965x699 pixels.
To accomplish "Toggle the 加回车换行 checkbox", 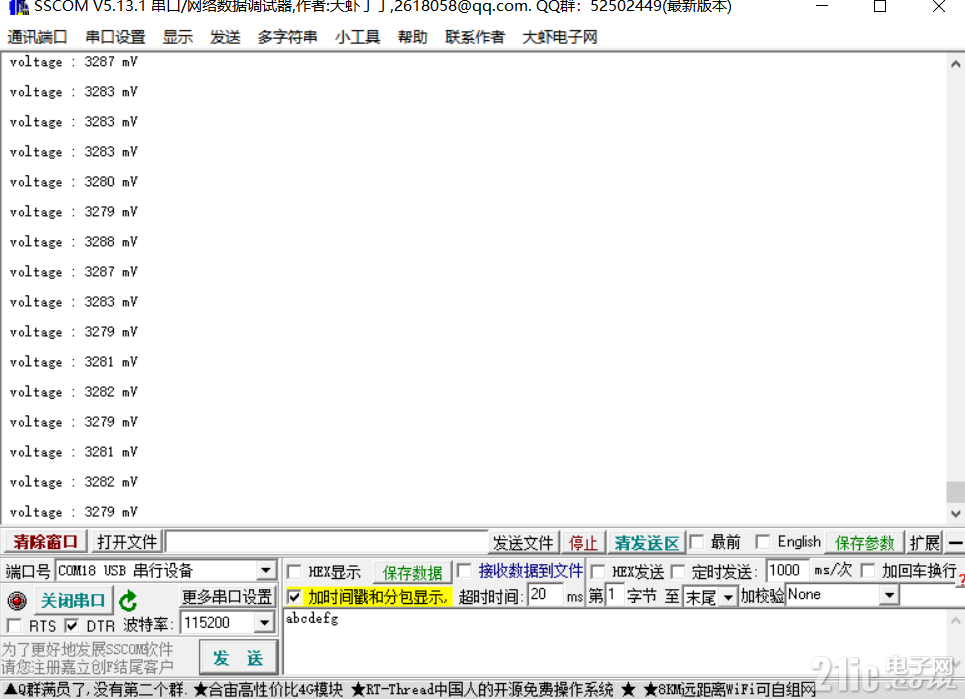I will point(868,570).
